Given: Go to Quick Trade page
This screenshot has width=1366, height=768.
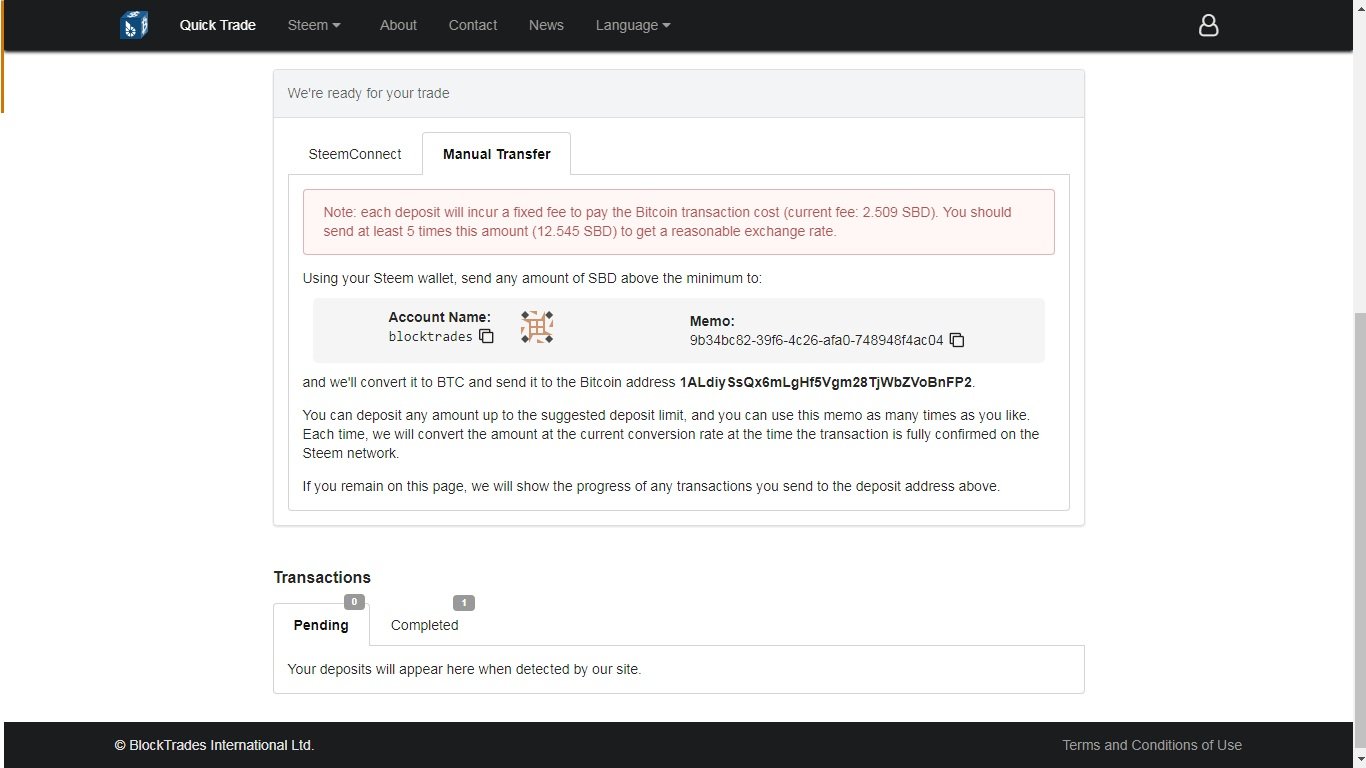Looking at the screenshot, I should pyautogui.click(x=218, y=25).
